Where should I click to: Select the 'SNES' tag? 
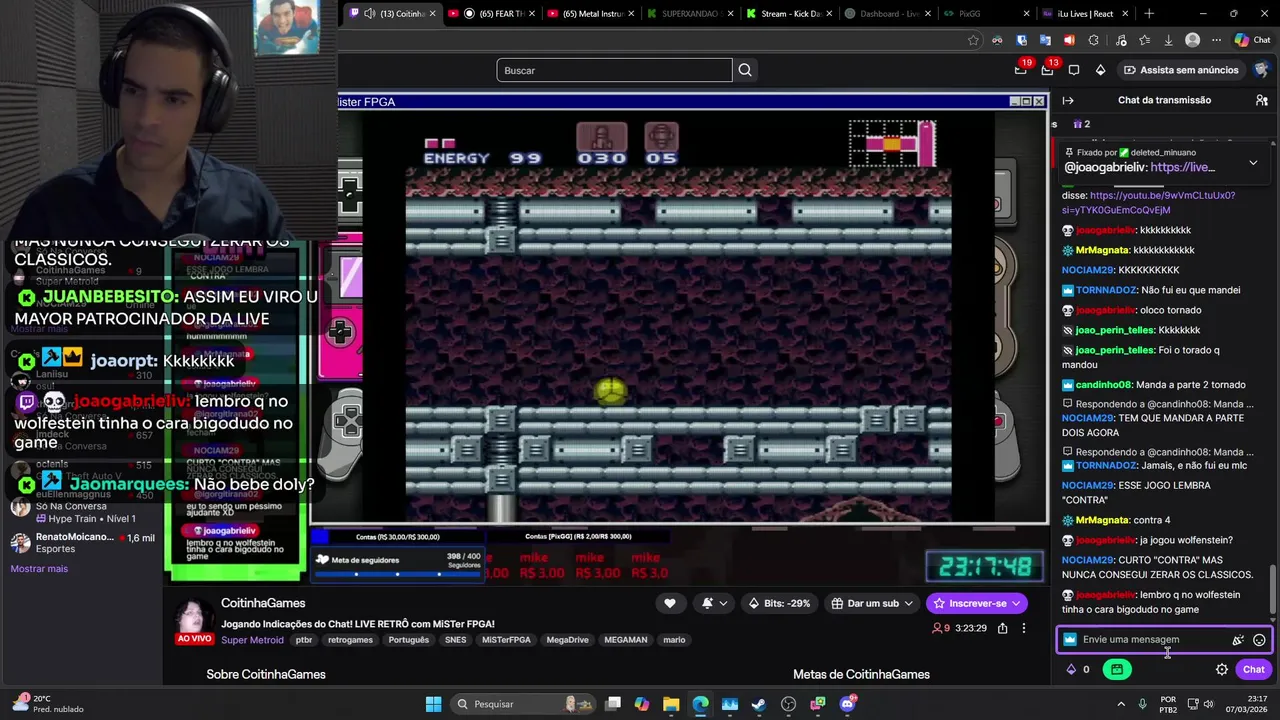click(455, 640)
